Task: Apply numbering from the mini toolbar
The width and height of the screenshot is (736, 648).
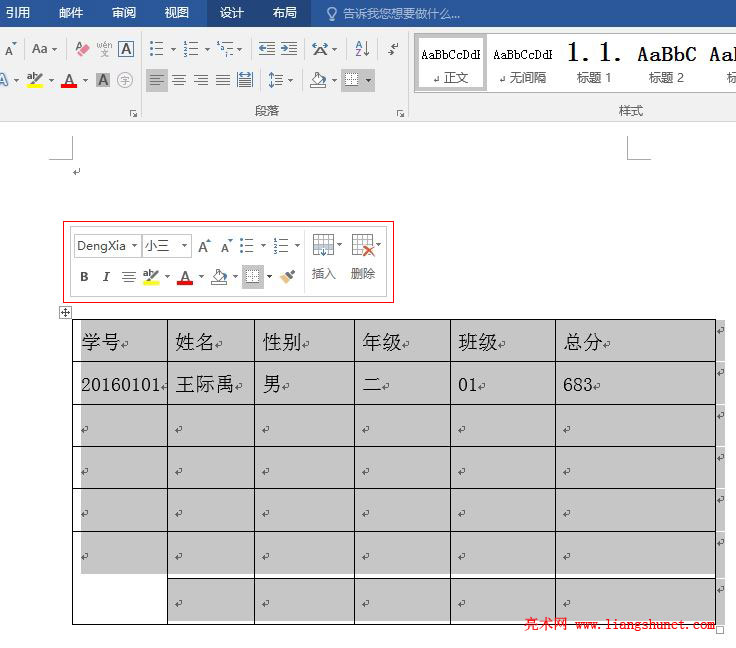Action: 281,245
